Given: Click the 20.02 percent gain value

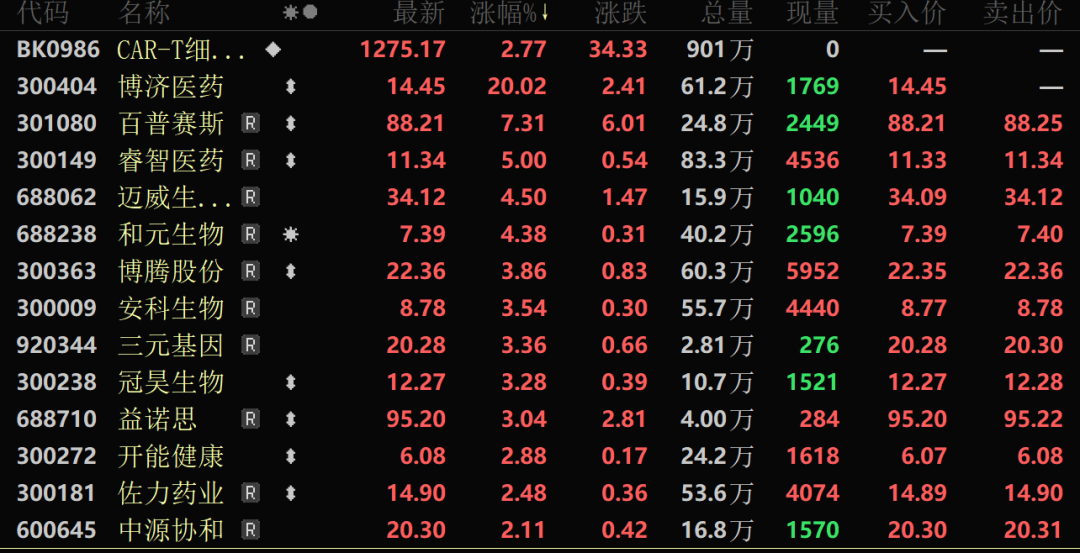Looking at the screenshot, I should pos(517,87).
